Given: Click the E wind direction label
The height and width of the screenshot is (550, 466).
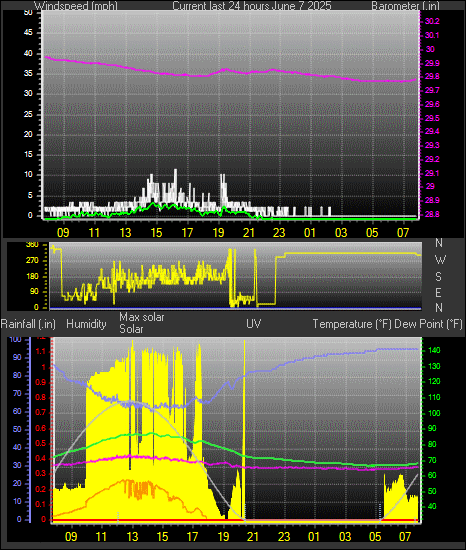Looking at the screenshot, I should click(x=438, y=292).
